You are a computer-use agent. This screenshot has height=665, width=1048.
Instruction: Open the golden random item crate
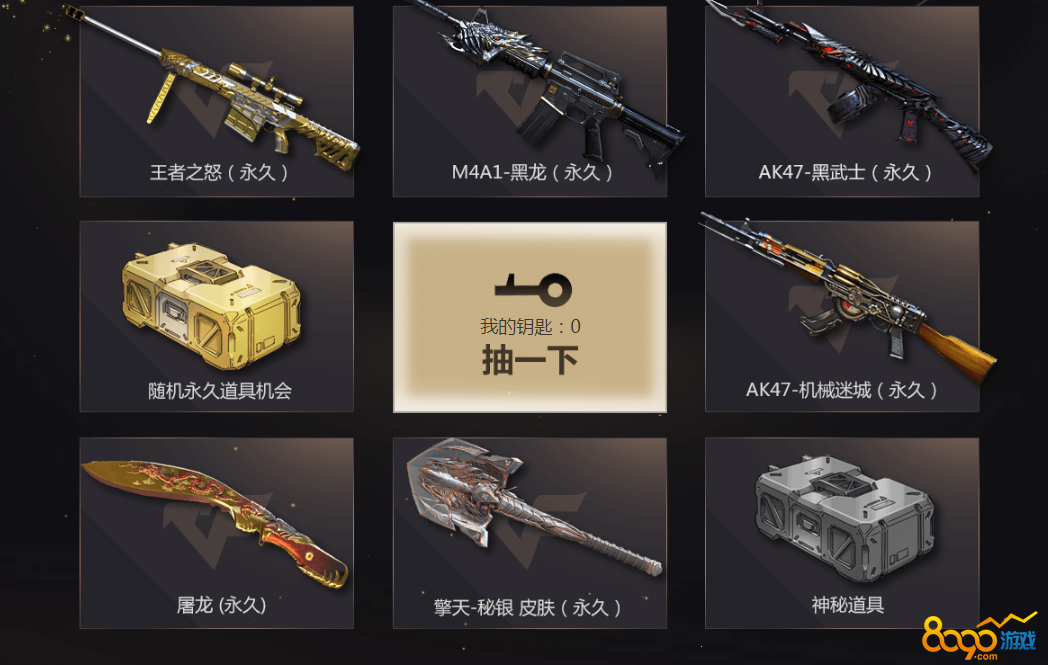tap(211, 305)
